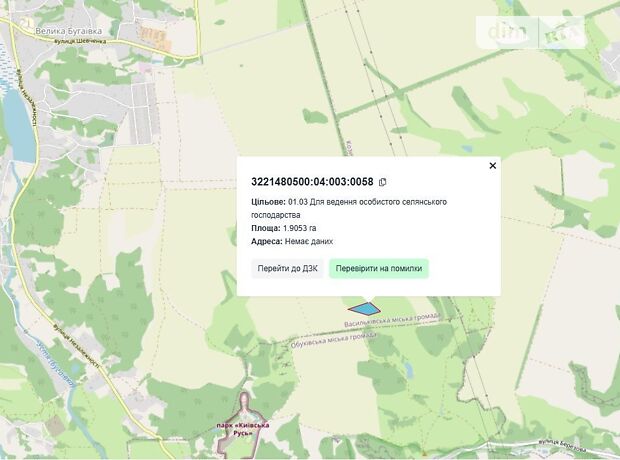Select the blue highlighted land parcel
The height and width of the screenshot is (460, 620).
click(x=365, y=309)
